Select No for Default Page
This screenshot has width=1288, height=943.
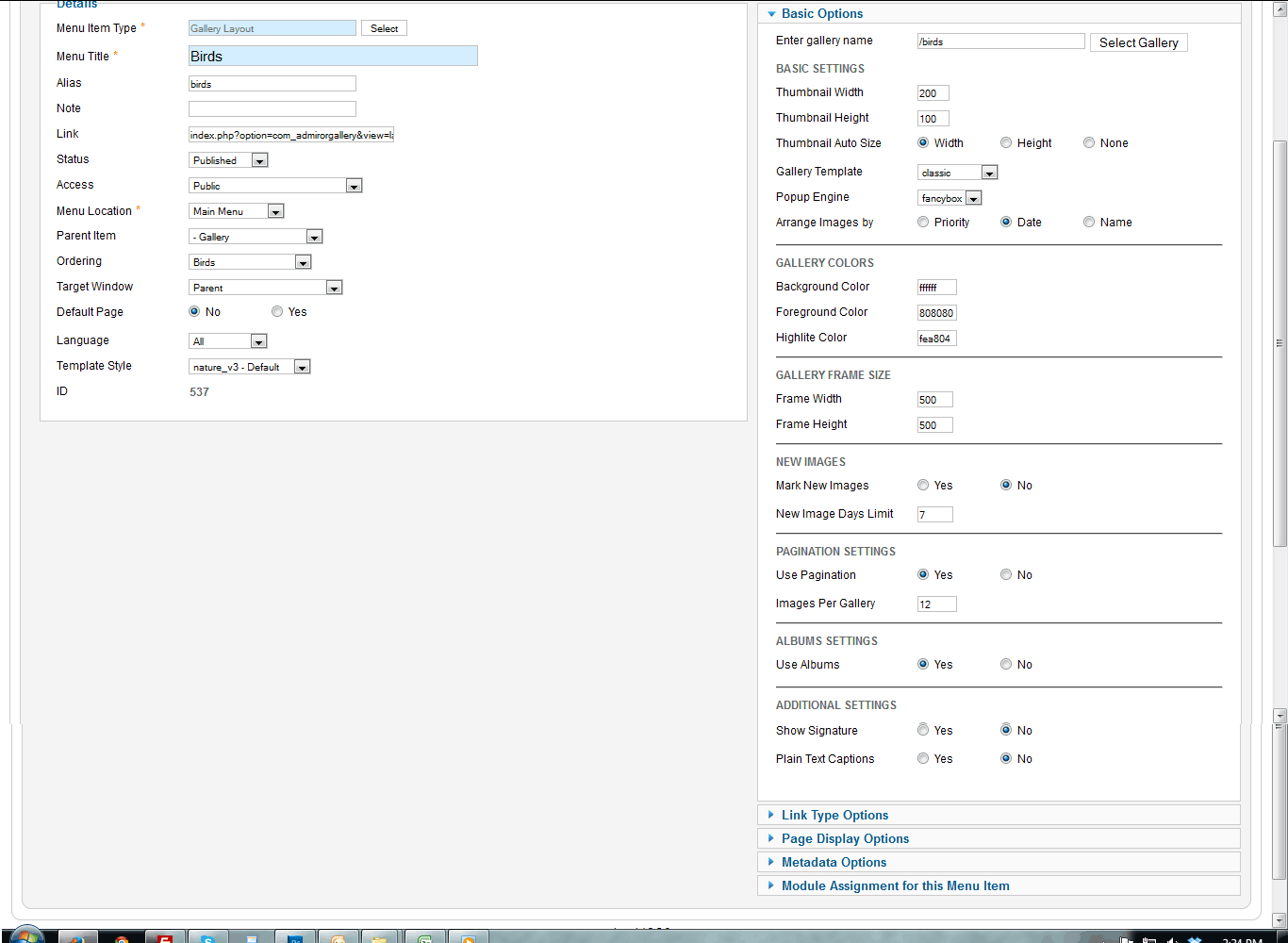coord(194,311)
